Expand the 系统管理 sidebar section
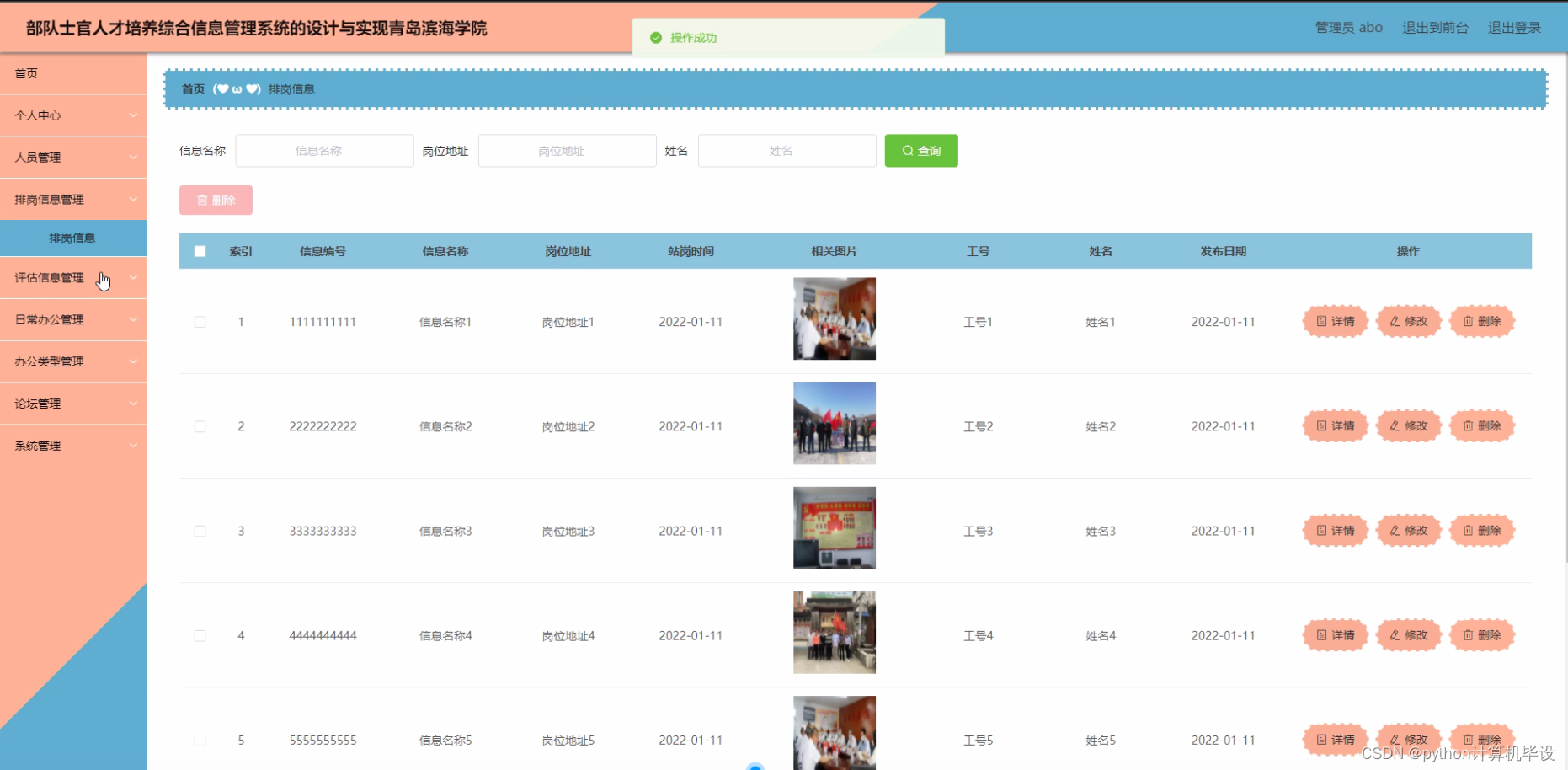 click(73, 446)
